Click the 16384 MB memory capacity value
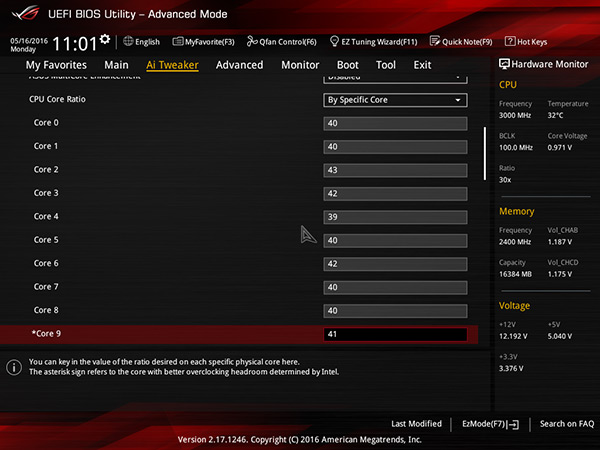The image size is (600, 450). coord(515,274)
